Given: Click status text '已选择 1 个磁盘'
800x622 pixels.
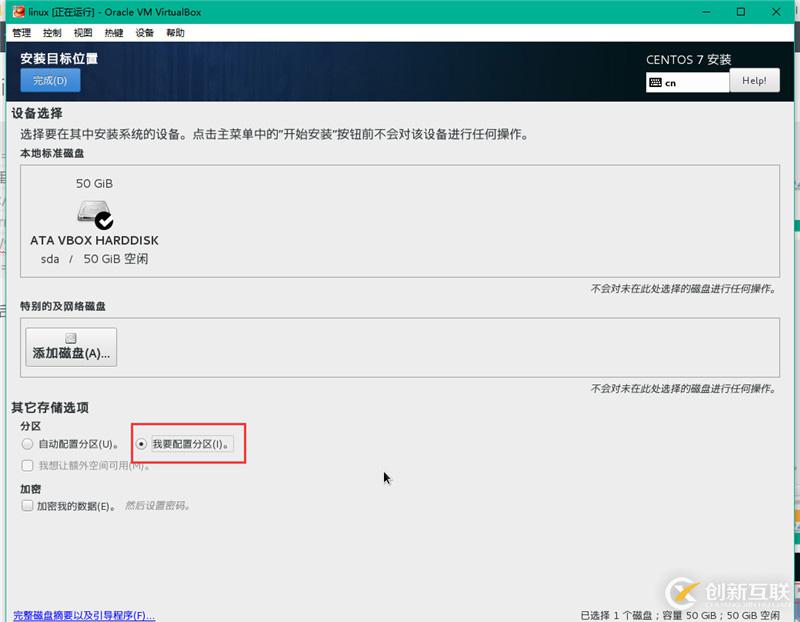Looking at the screenshot, I should 616,615.
